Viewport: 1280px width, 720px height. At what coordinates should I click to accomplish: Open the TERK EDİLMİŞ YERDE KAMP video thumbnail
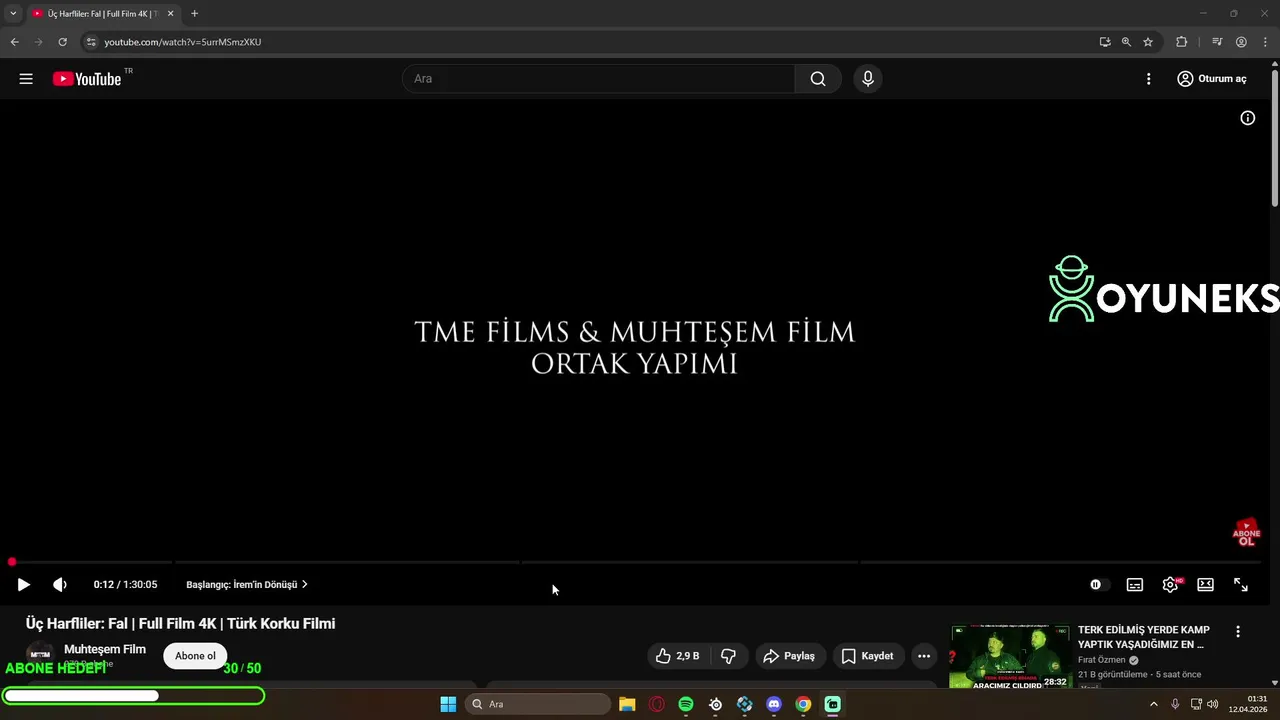click(1010, 657)
